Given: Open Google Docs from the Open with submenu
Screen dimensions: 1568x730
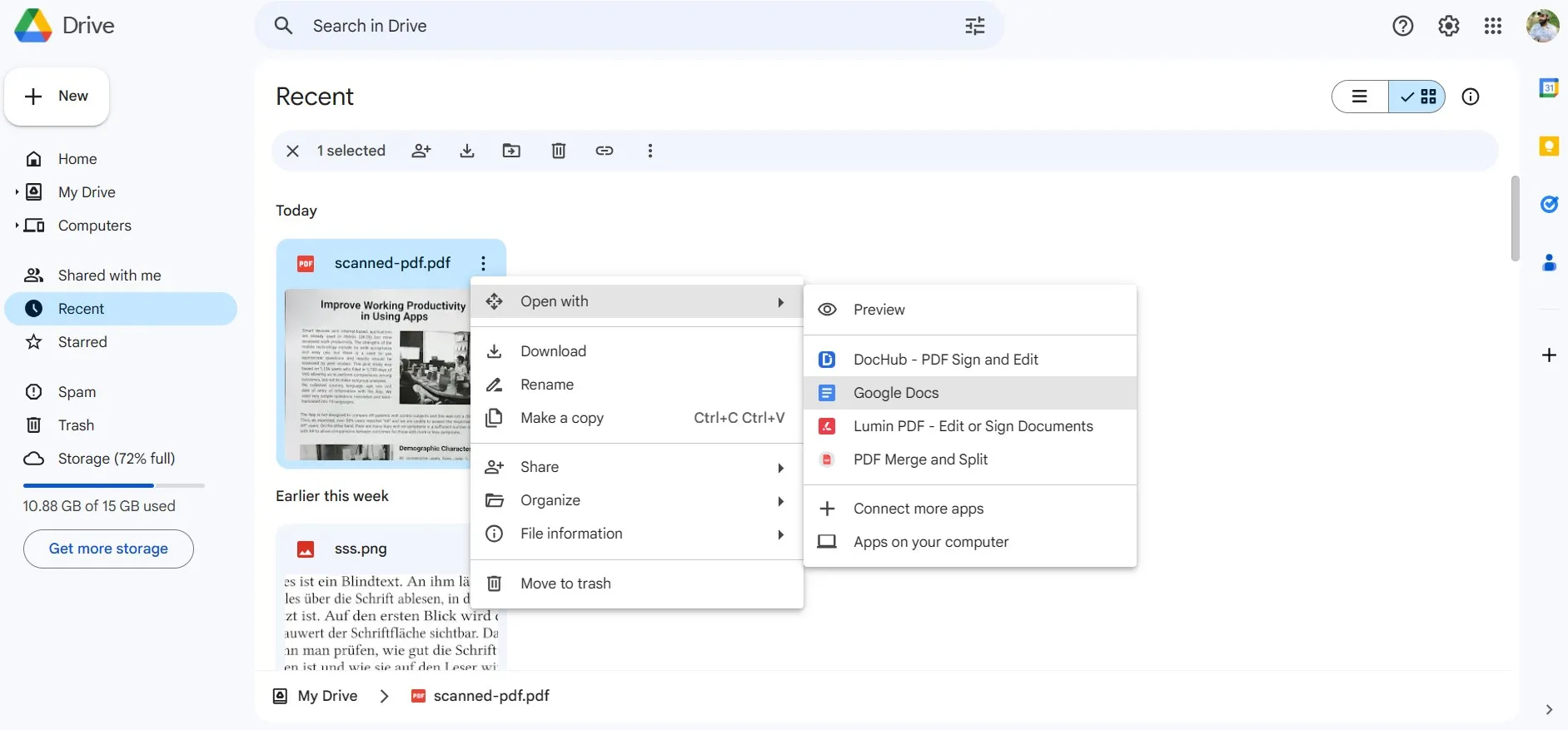Looking at the screenshot, I should tap(969, 393).
